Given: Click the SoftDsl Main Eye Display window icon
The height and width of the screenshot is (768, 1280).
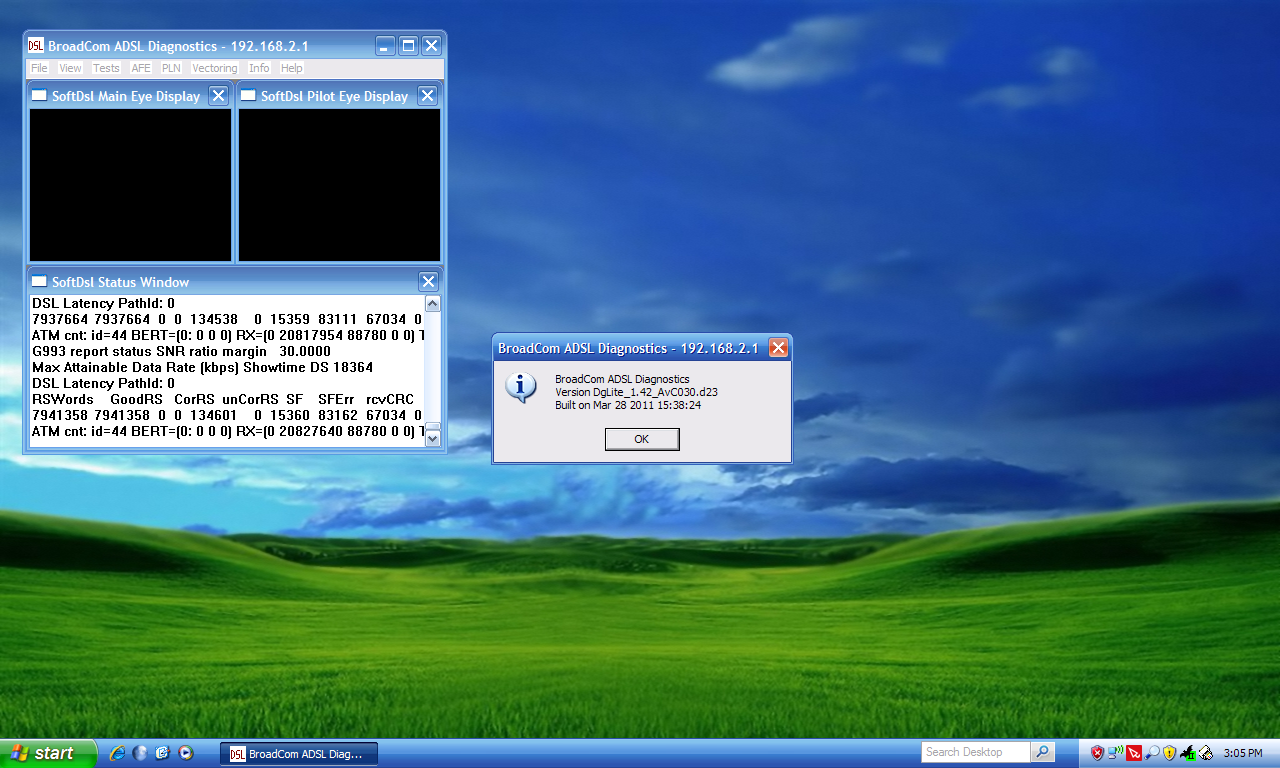Looking at the screenshot, I should [39, 96].
